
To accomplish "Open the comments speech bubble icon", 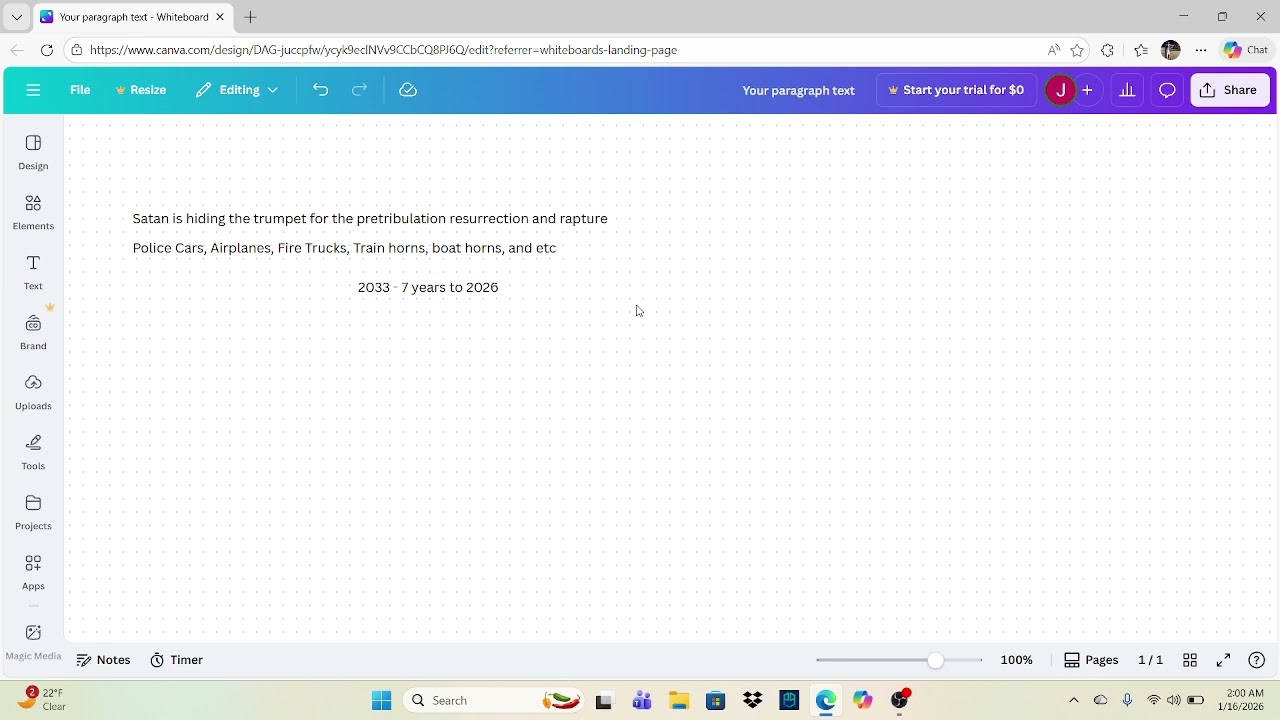I will tap(1167, 90).
